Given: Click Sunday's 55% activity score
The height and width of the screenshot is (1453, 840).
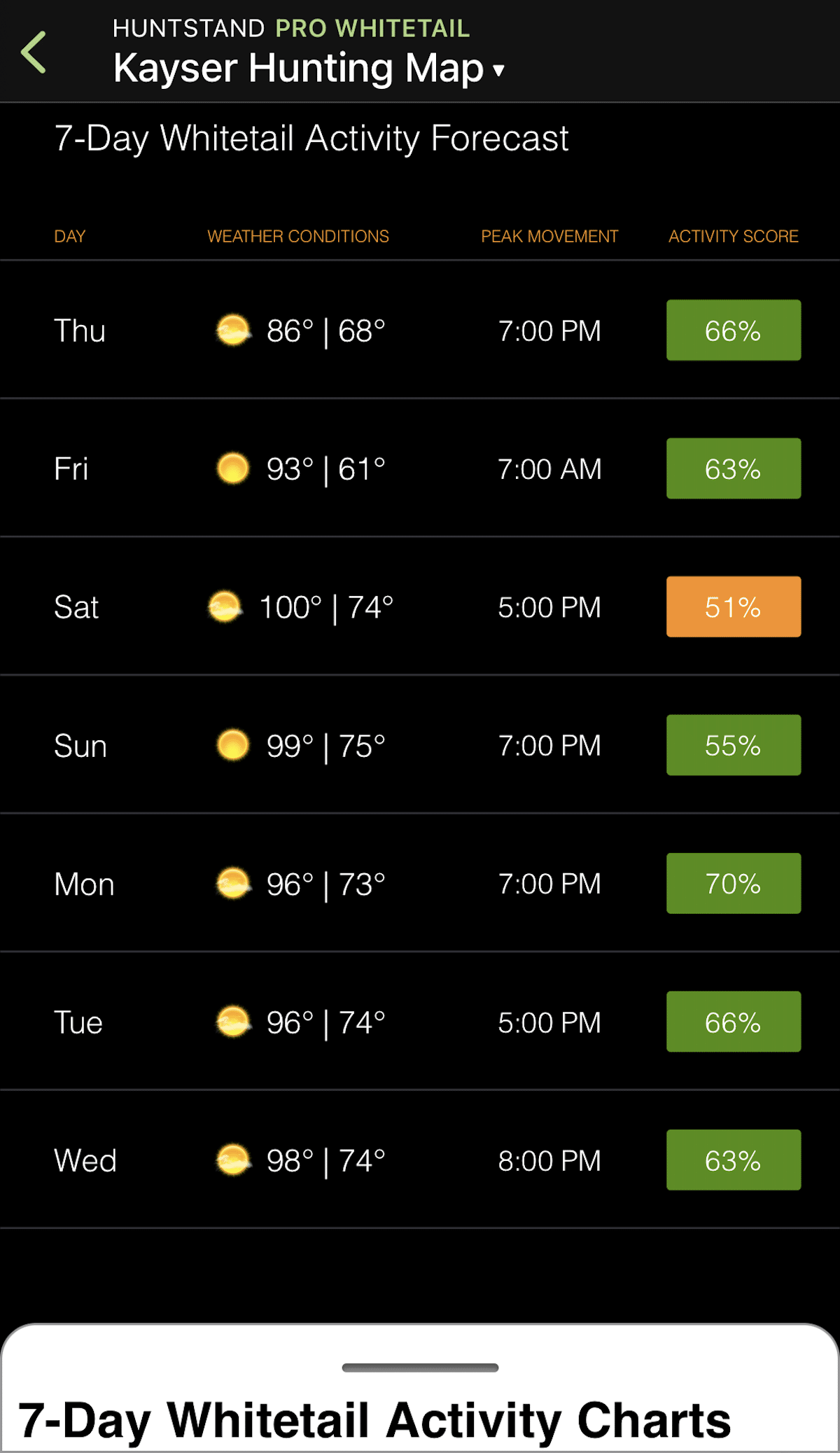Looking at the screenshot, I should [733, 745].
